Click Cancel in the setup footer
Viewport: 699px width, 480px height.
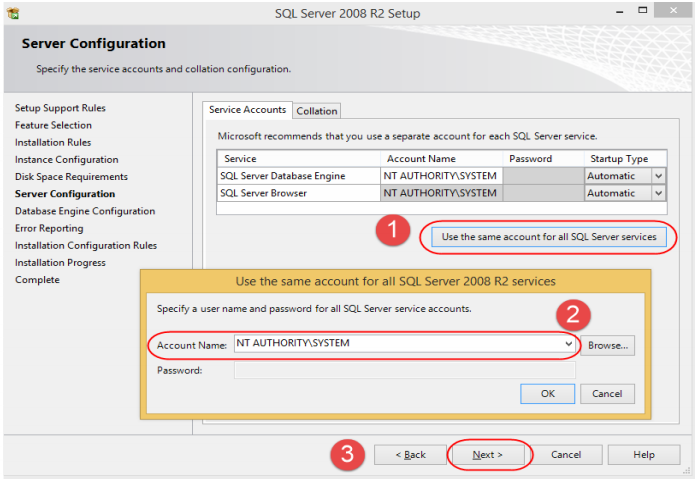pyautogui.click(x=566, y=455)
